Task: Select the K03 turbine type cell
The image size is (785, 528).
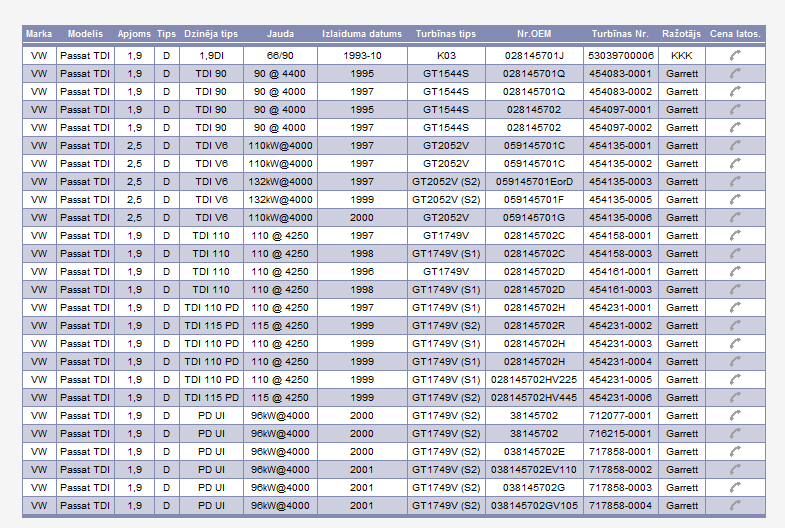Action: 446,56
